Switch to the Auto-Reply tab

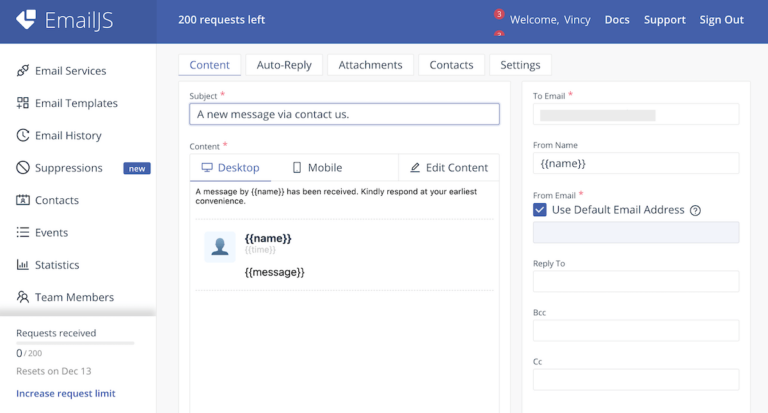284,65
